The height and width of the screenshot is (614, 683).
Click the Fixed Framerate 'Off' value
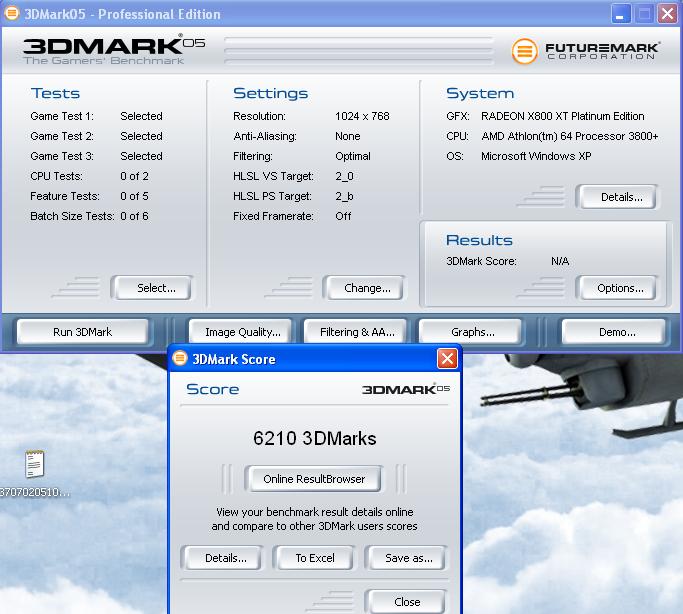click(343, 216)
